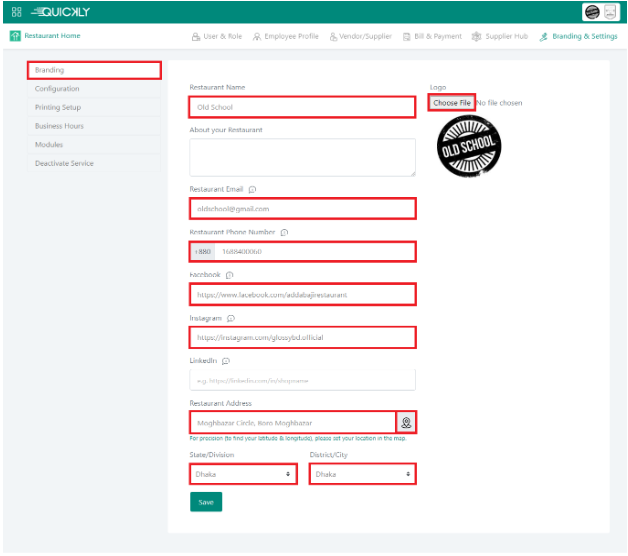
Task: Click the Facebook field help icon
Action: 229,275
